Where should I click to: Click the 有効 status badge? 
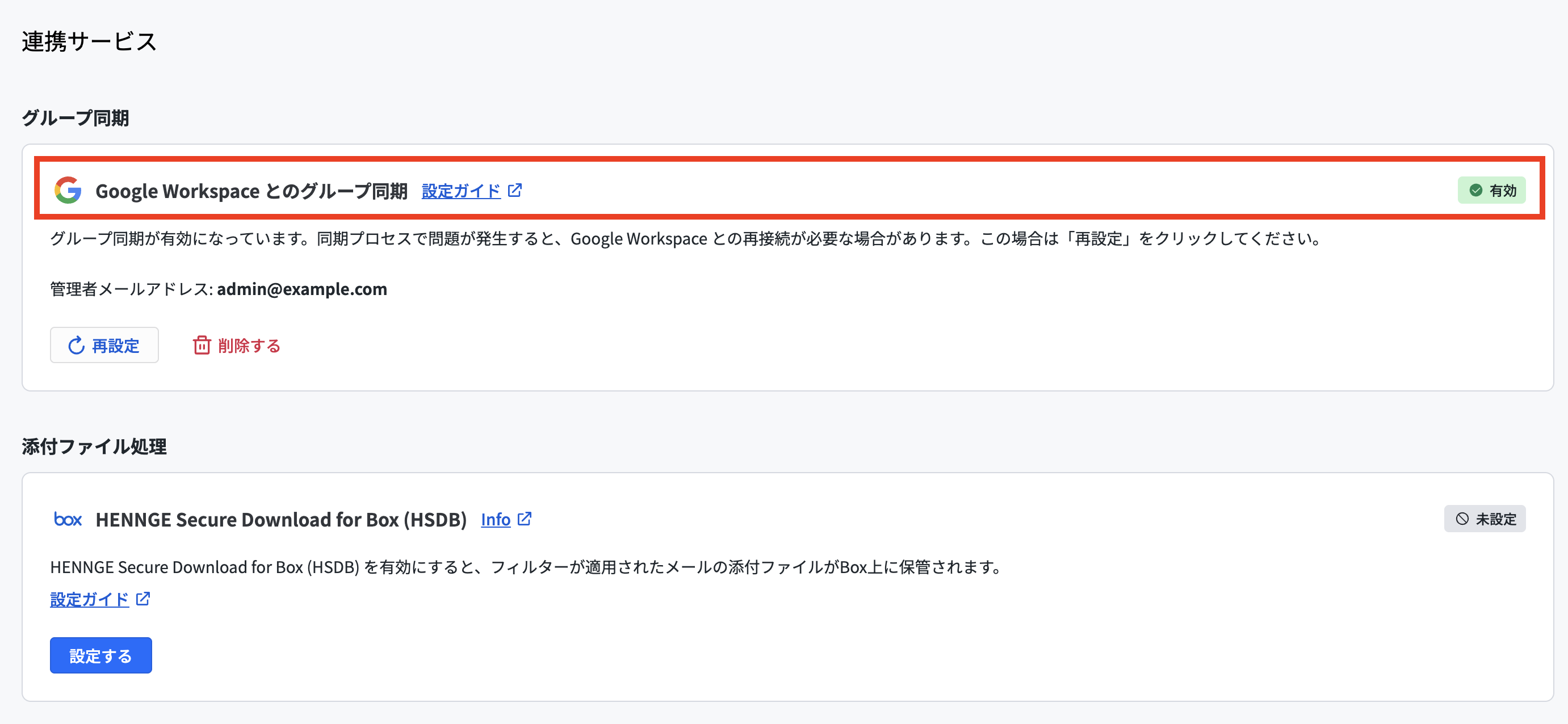point(1491,191)
